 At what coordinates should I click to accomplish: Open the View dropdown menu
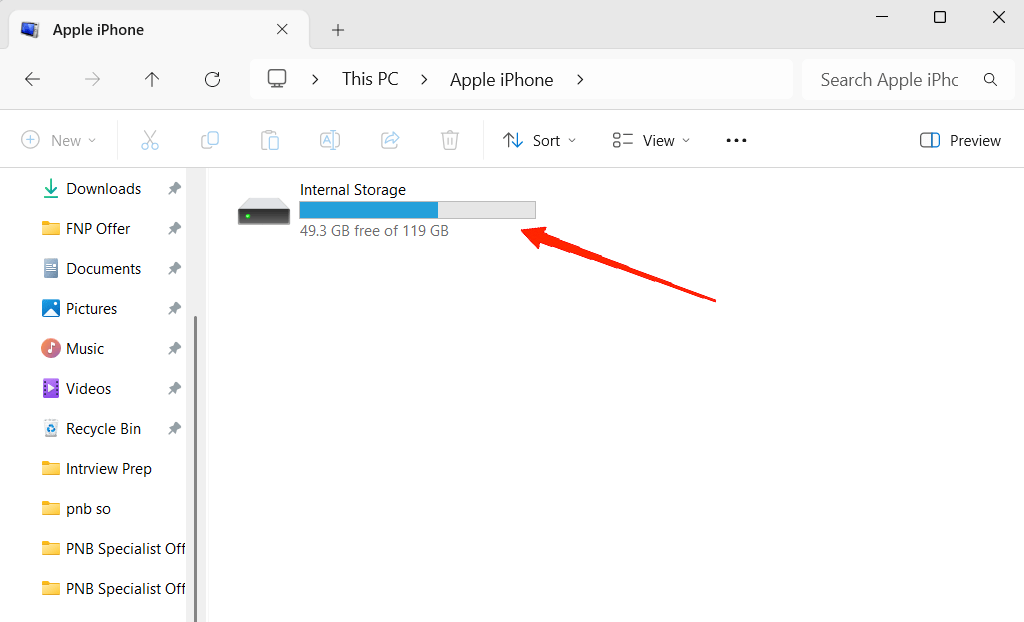click(x=651, y=140)
